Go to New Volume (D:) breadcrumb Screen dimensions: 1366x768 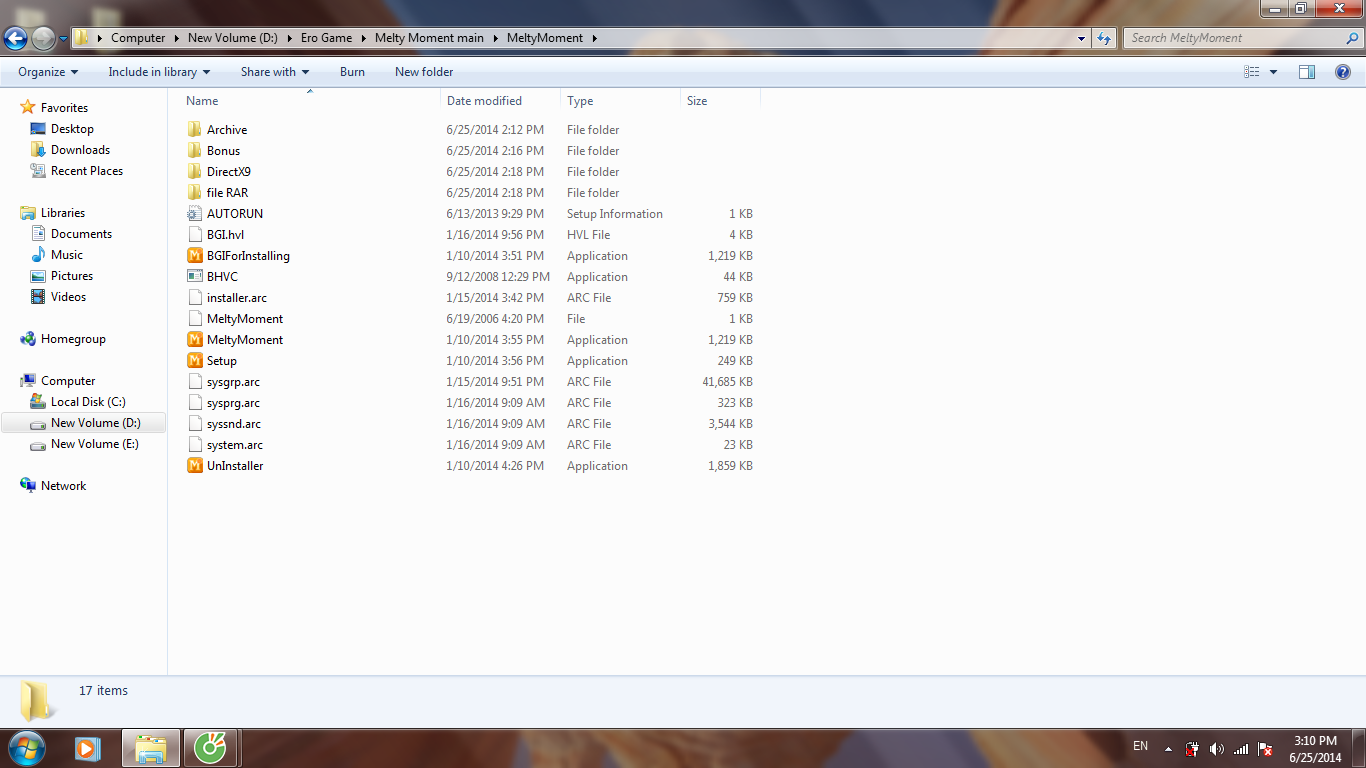coord(233,38)
